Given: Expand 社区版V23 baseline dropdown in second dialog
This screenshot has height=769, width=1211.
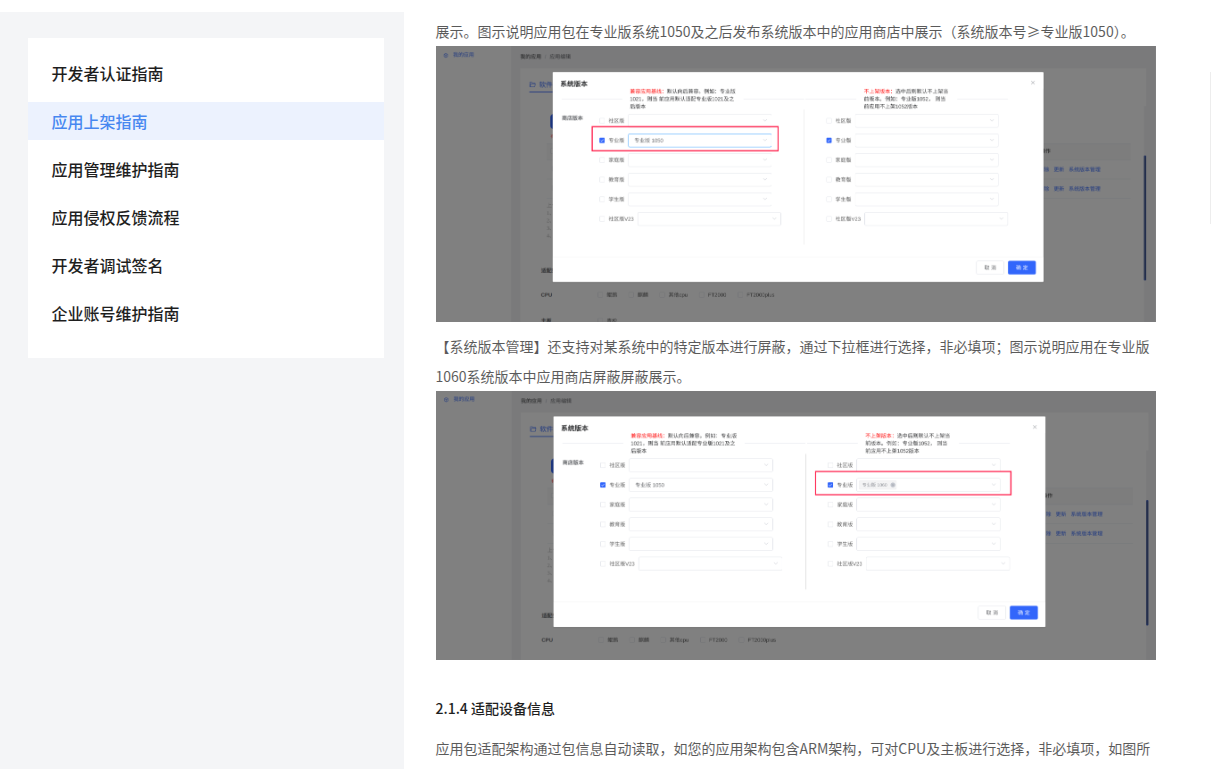Looking at the screenshot, I should tap(710, 564).
